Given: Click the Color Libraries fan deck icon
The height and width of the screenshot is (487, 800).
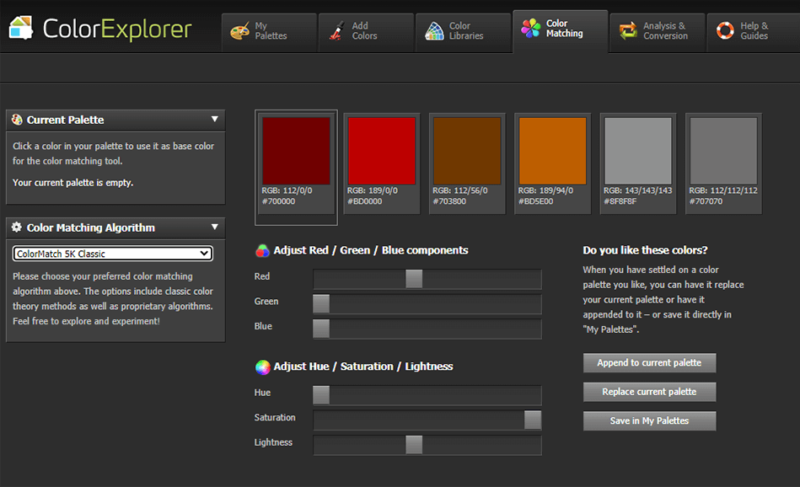Looking at the screenshot, I should click(x=434, y=31).
